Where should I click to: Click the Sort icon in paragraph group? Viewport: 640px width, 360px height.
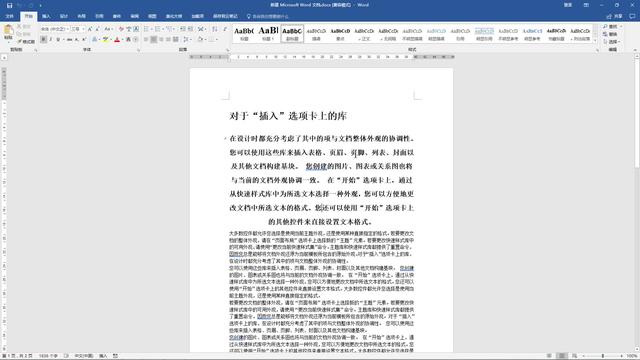click(x=214, y=29)
